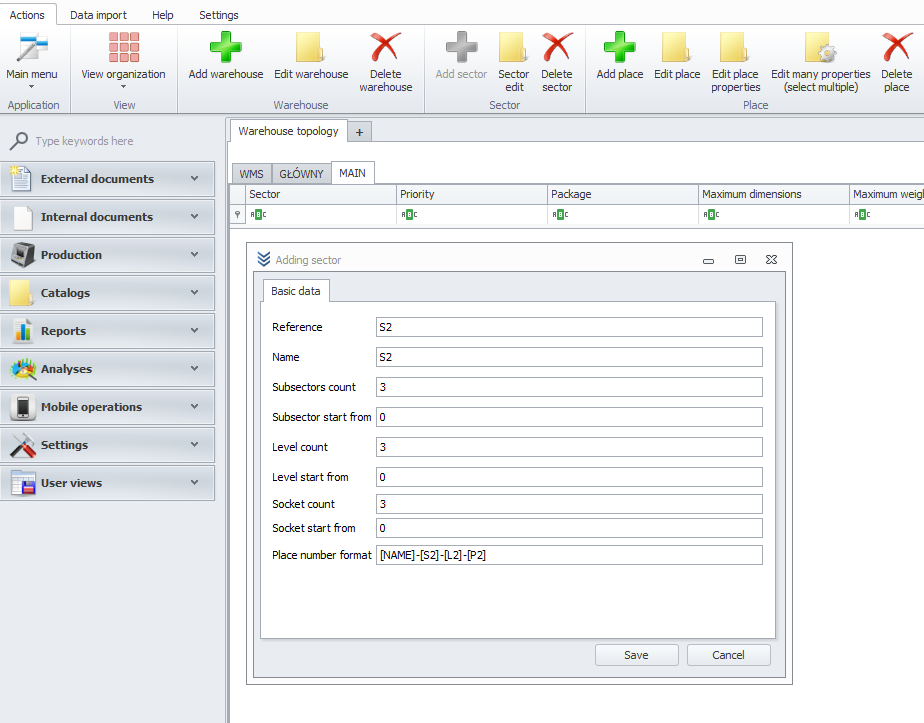Click Internal documents sidebar icon

pos(22,217)
